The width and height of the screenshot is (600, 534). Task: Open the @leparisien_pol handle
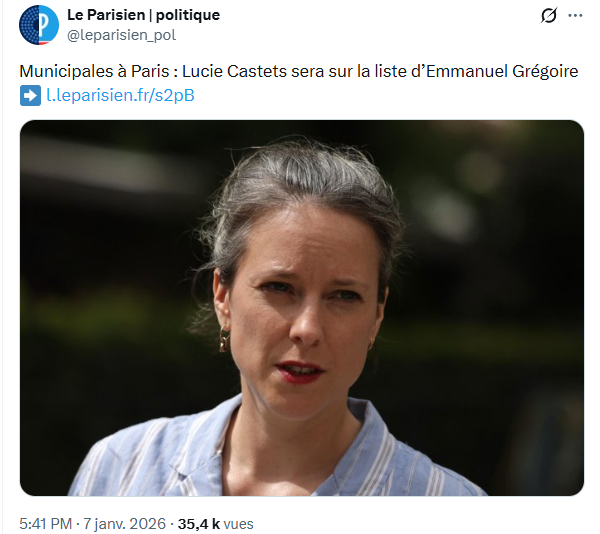click(122, 35)
